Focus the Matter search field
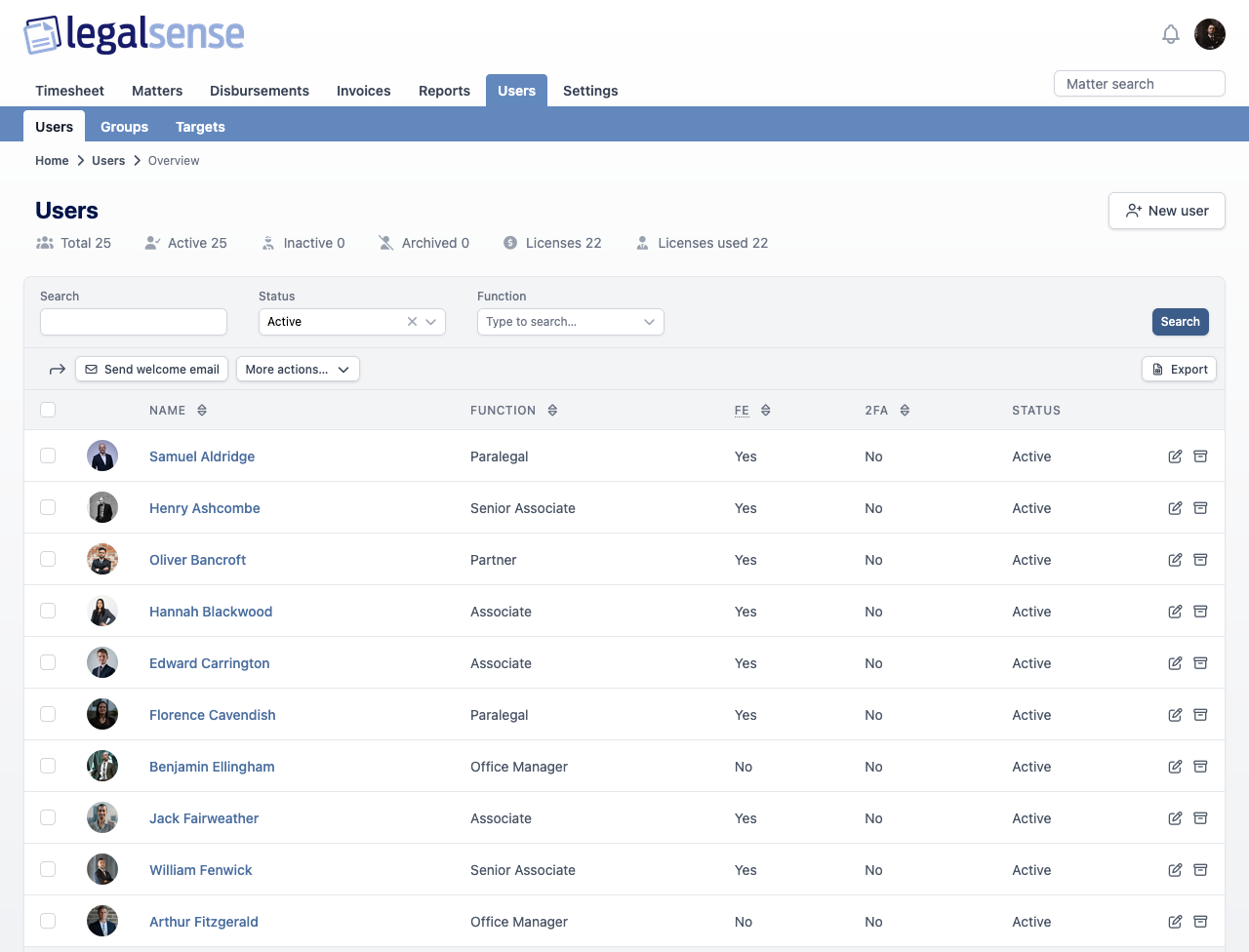 pyautogui.click(x=1140, y=84)
